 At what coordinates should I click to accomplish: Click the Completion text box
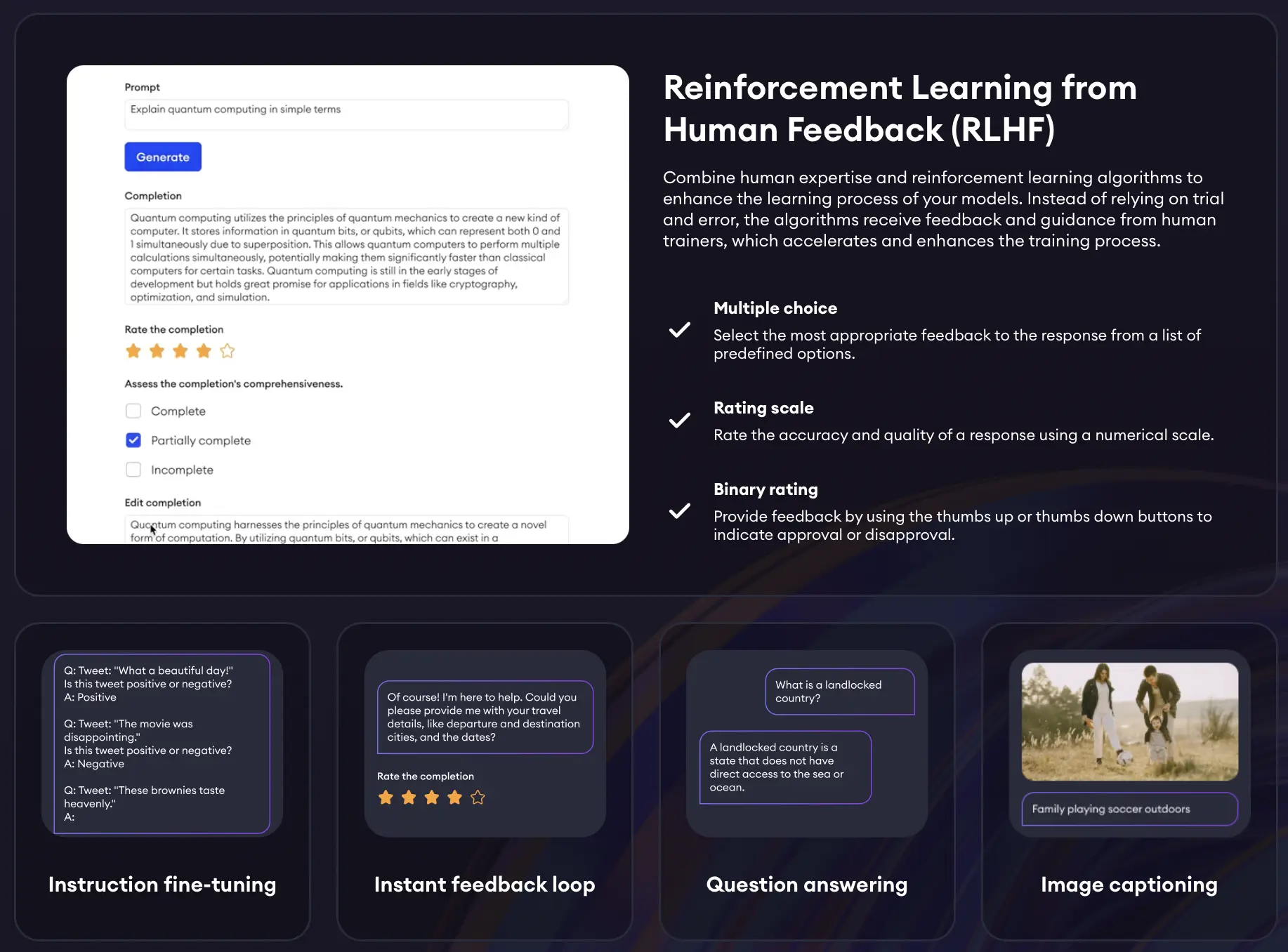tap(346, 257)
